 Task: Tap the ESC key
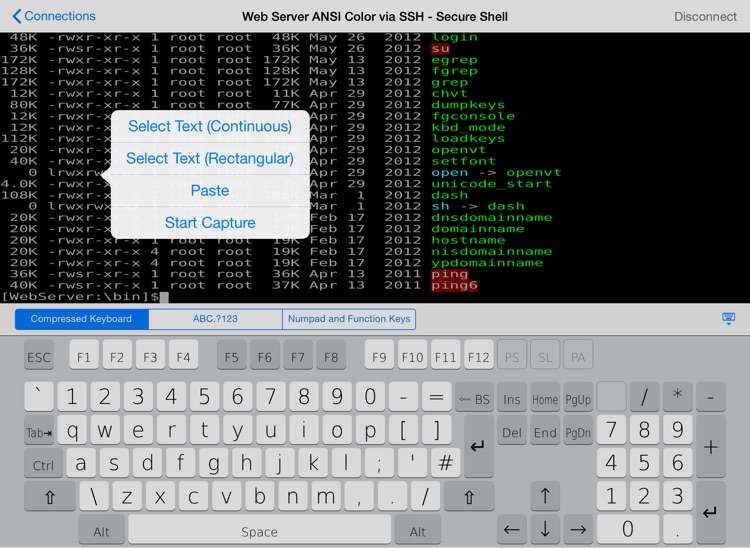click(39, 355)
